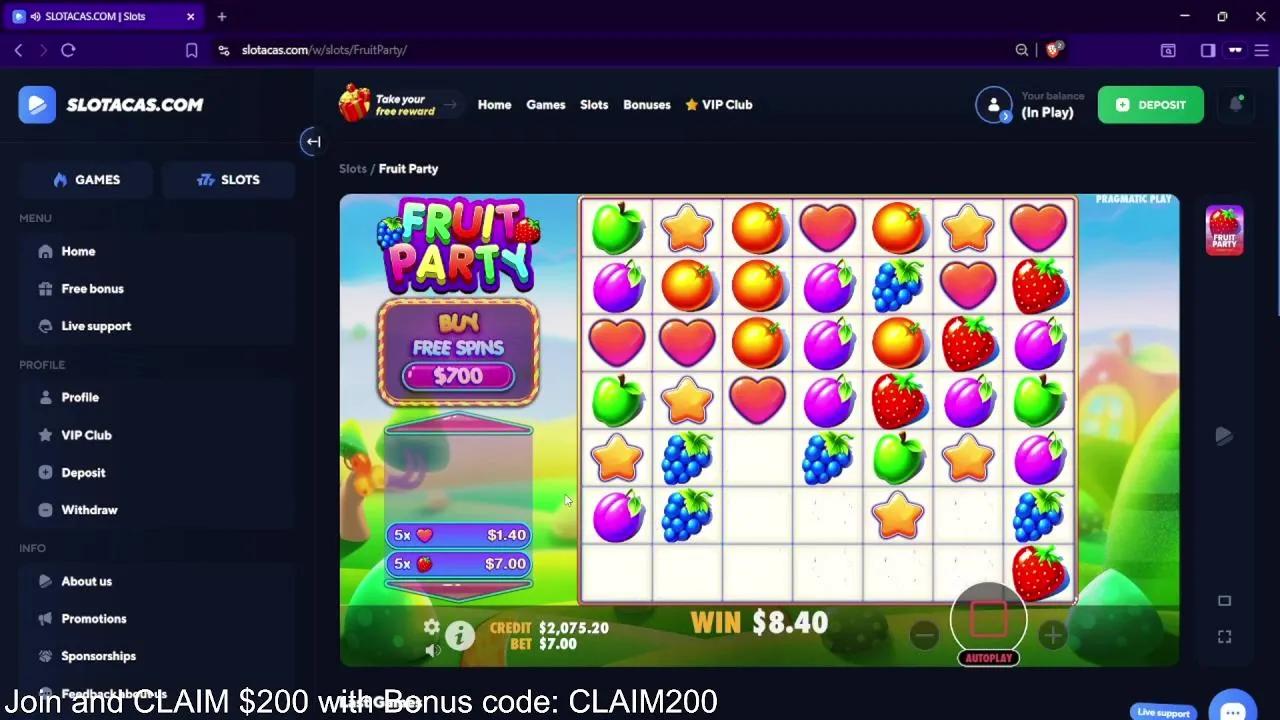Open the game settings gear icon
Screen dimensions: 1280x720
(431, 627)
